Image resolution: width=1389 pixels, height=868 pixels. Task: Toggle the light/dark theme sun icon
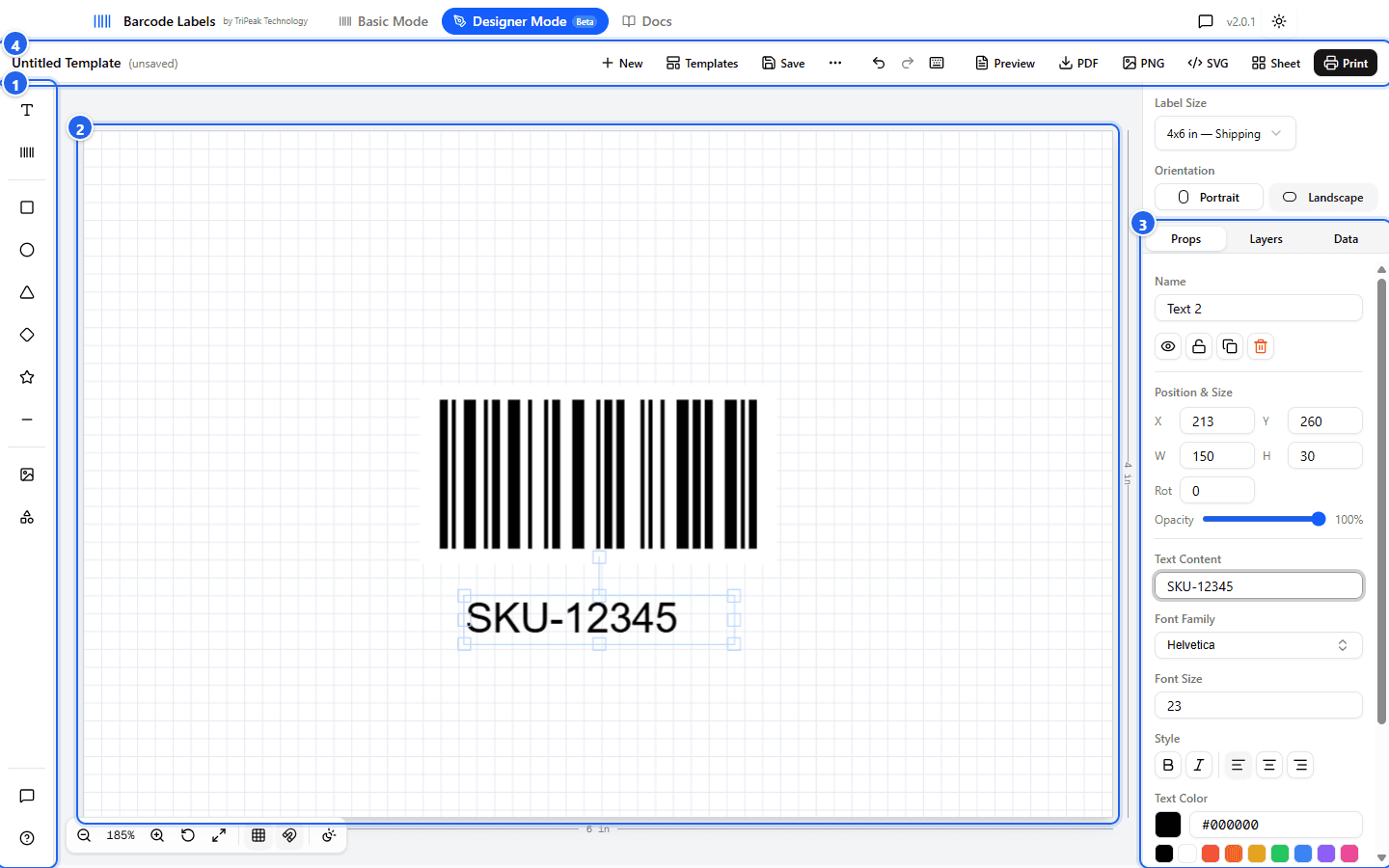pyautogui.click(x=1279, y=21)
